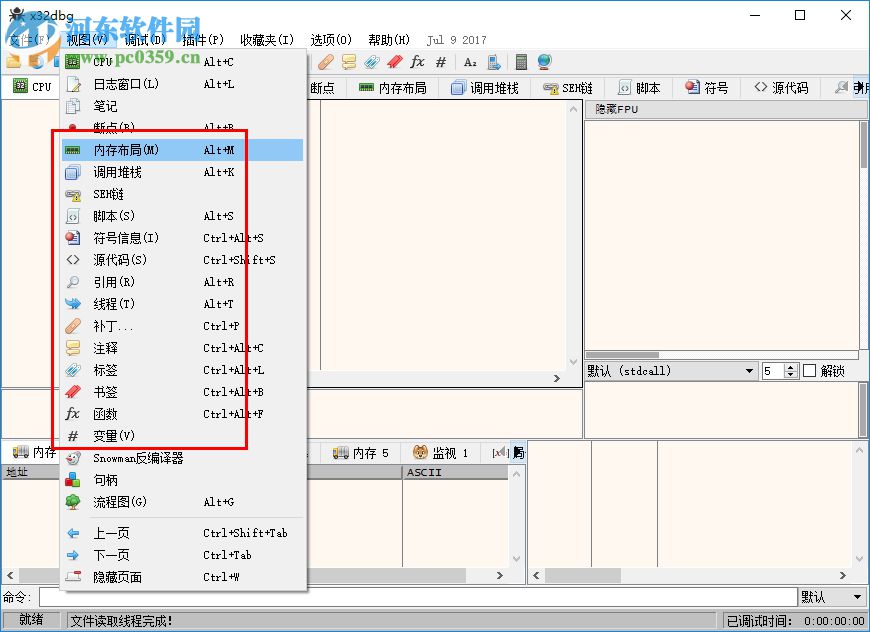
Task: Click the stepper up arrow beside the 5
Action: pyautogui.click(x=788, y=366)
